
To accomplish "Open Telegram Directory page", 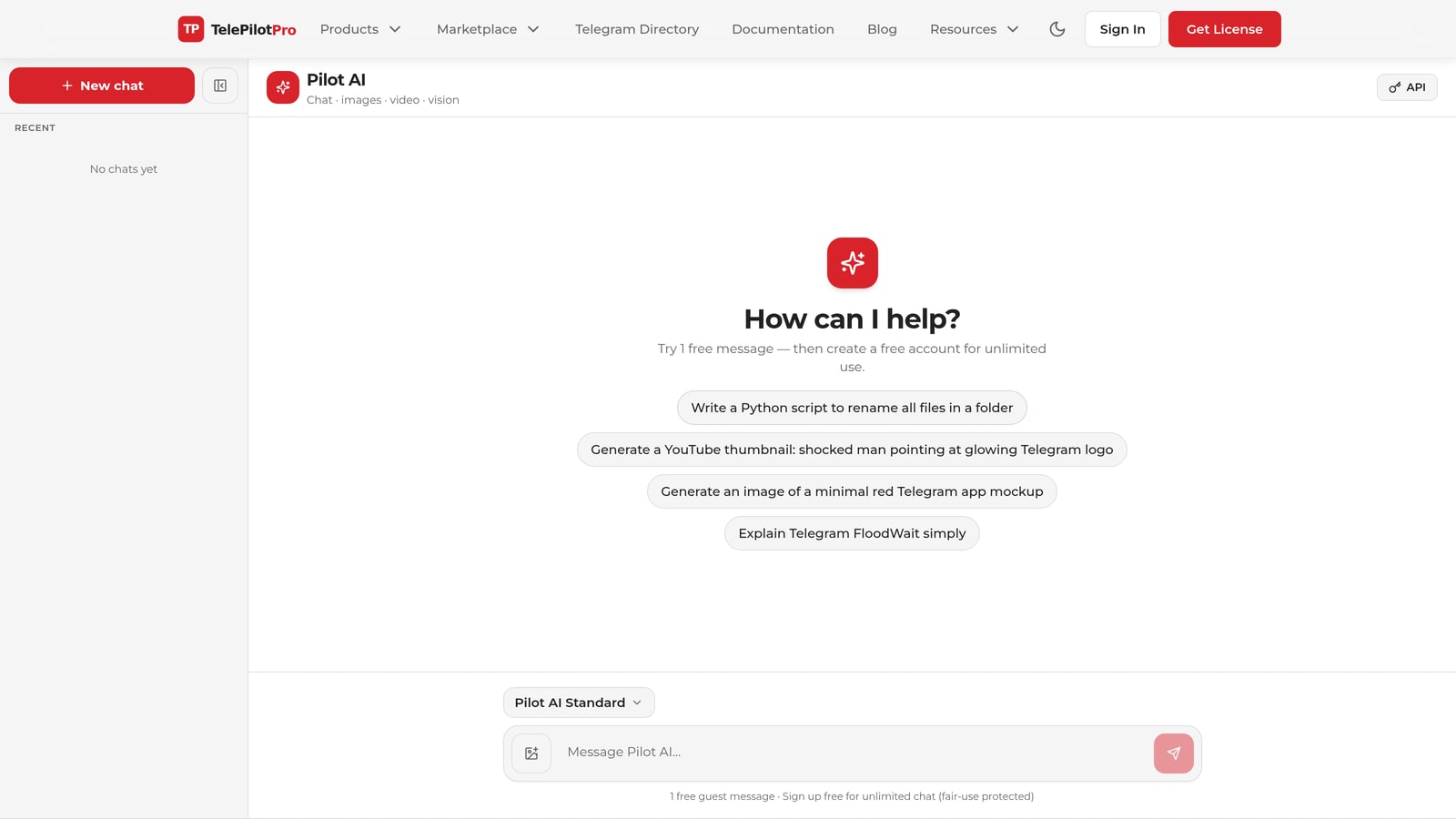I will [637, 29].
